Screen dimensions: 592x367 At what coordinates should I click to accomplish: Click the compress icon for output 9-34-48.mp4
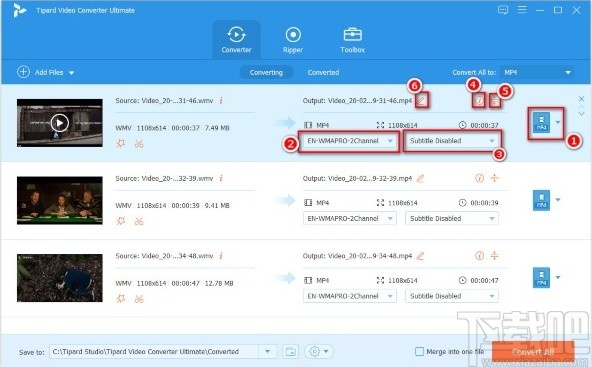494,256
